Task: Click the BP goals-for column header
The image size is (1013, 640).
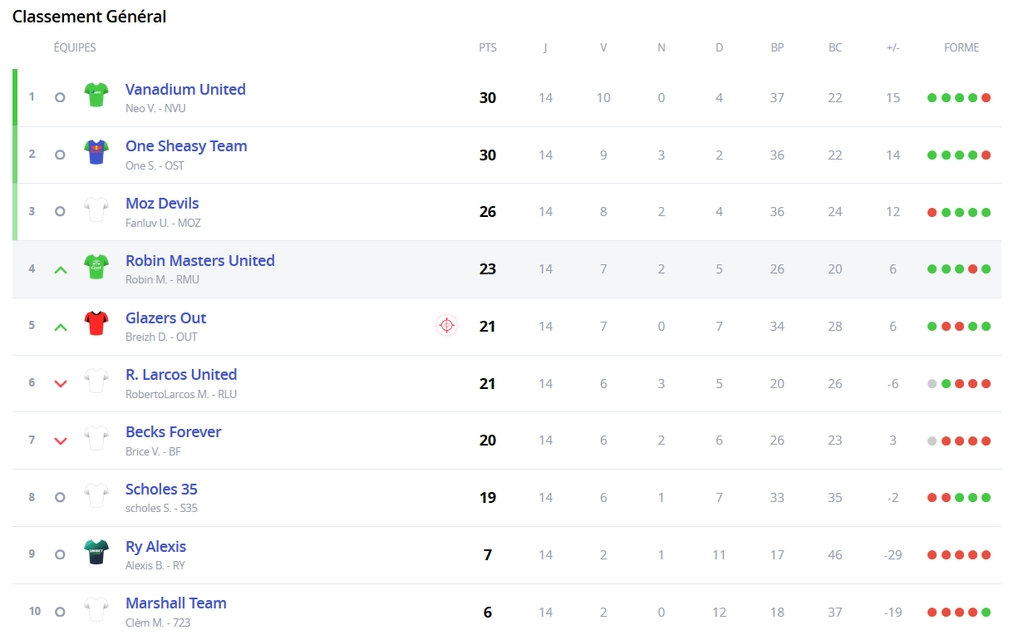Action: coord(777,48)
